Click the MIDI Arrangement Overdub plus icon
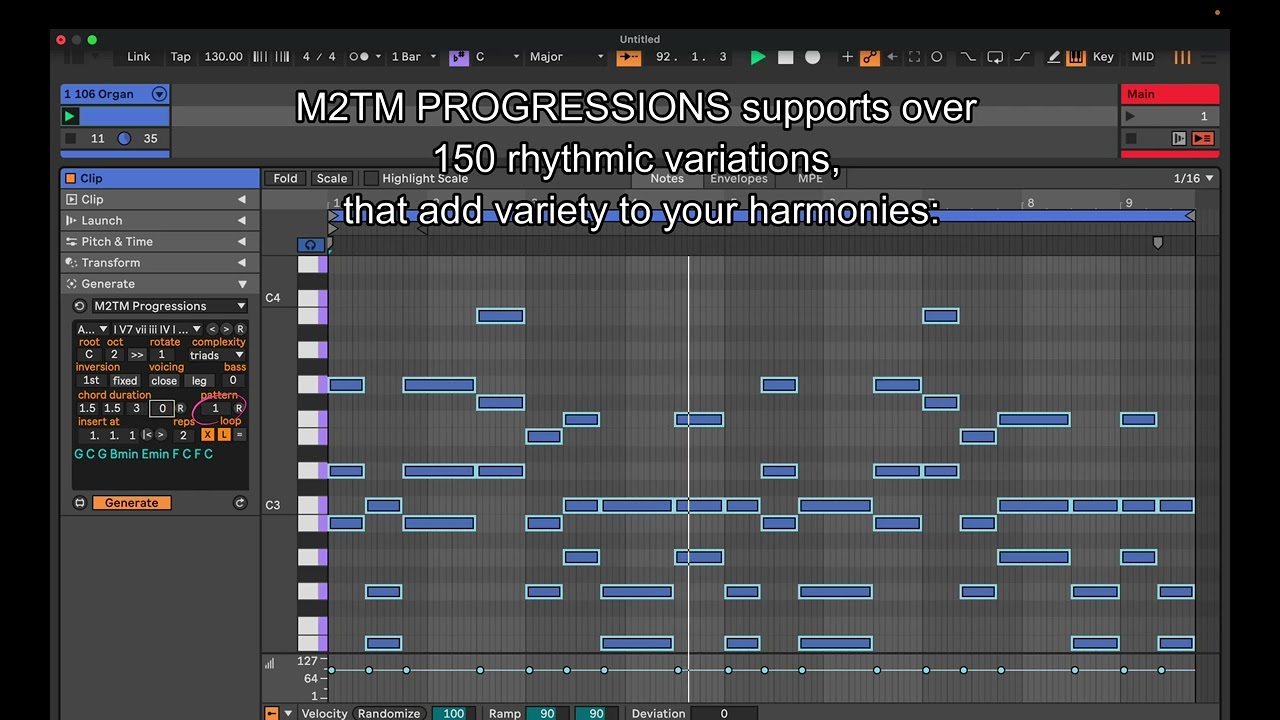Viewport: 1280px width, 720px height. [x=847, y=57]
